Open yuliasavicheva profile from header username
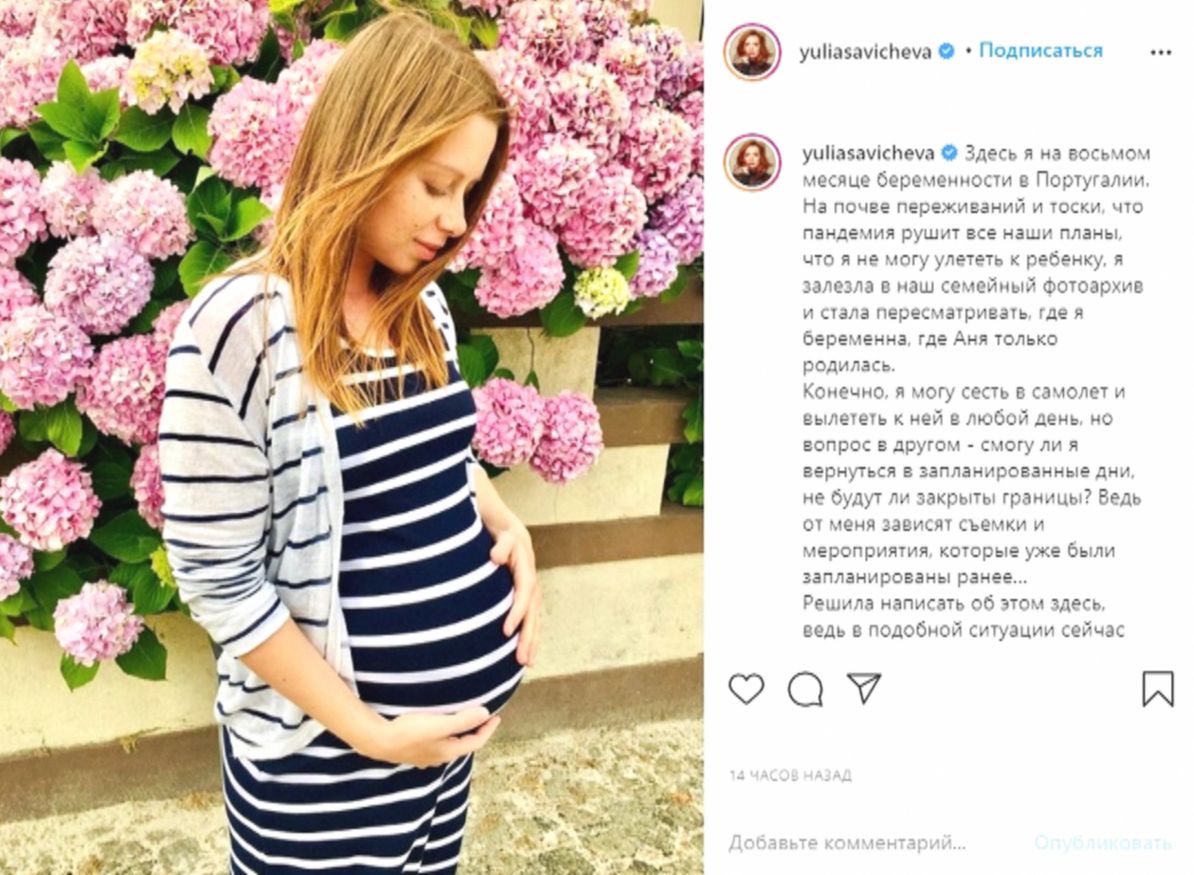 click(865, 52)
